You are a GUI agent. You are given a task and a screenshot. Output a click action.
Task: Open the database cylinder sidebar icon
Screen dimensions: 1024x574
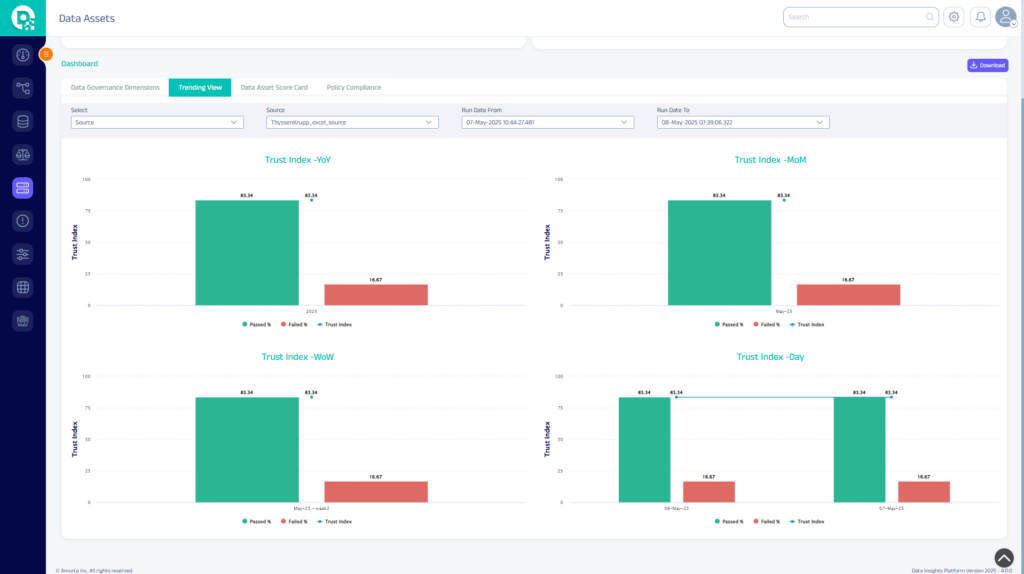23,121
